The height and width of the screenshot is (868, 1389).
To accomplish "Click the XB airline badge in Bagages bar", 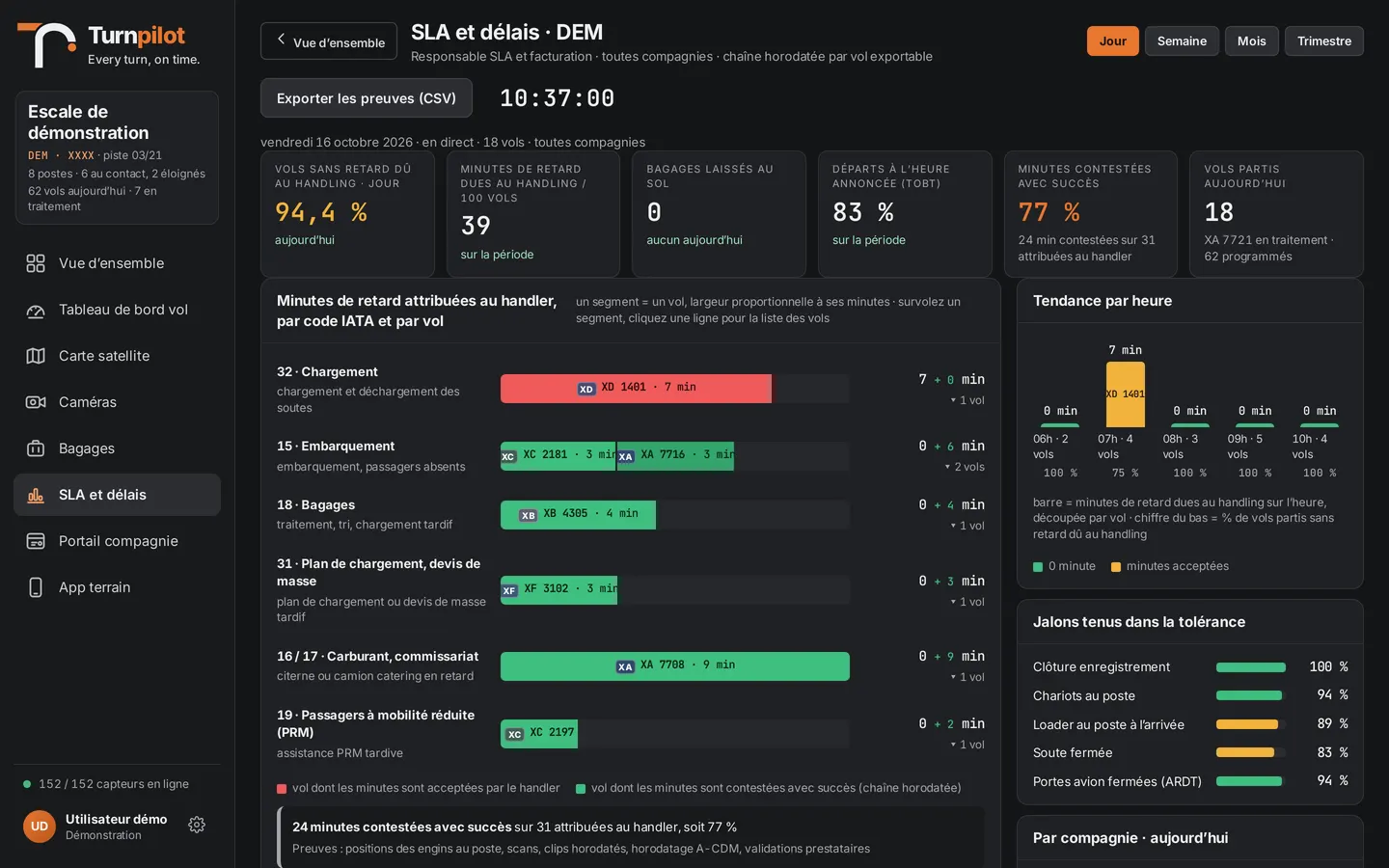I will (x=529, y=515).
